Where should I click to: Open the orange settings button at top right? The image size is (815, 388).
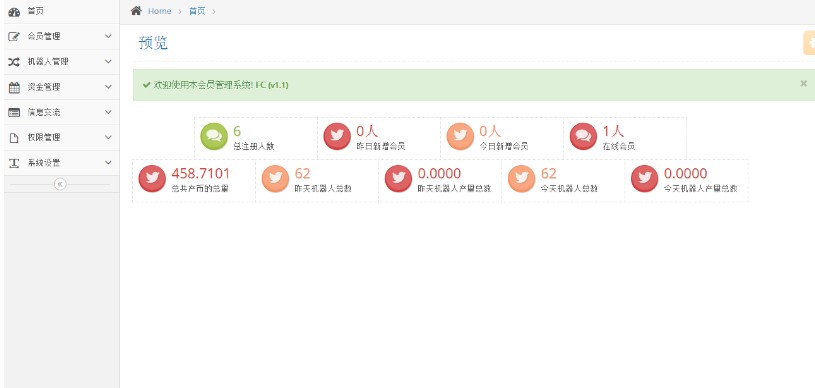point(809,43)
